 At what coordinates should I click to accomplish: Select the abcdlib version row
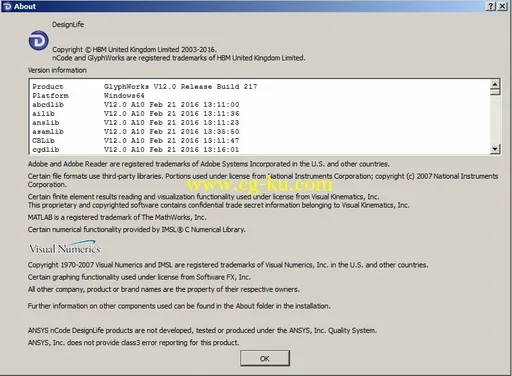[x=136, y=105]
